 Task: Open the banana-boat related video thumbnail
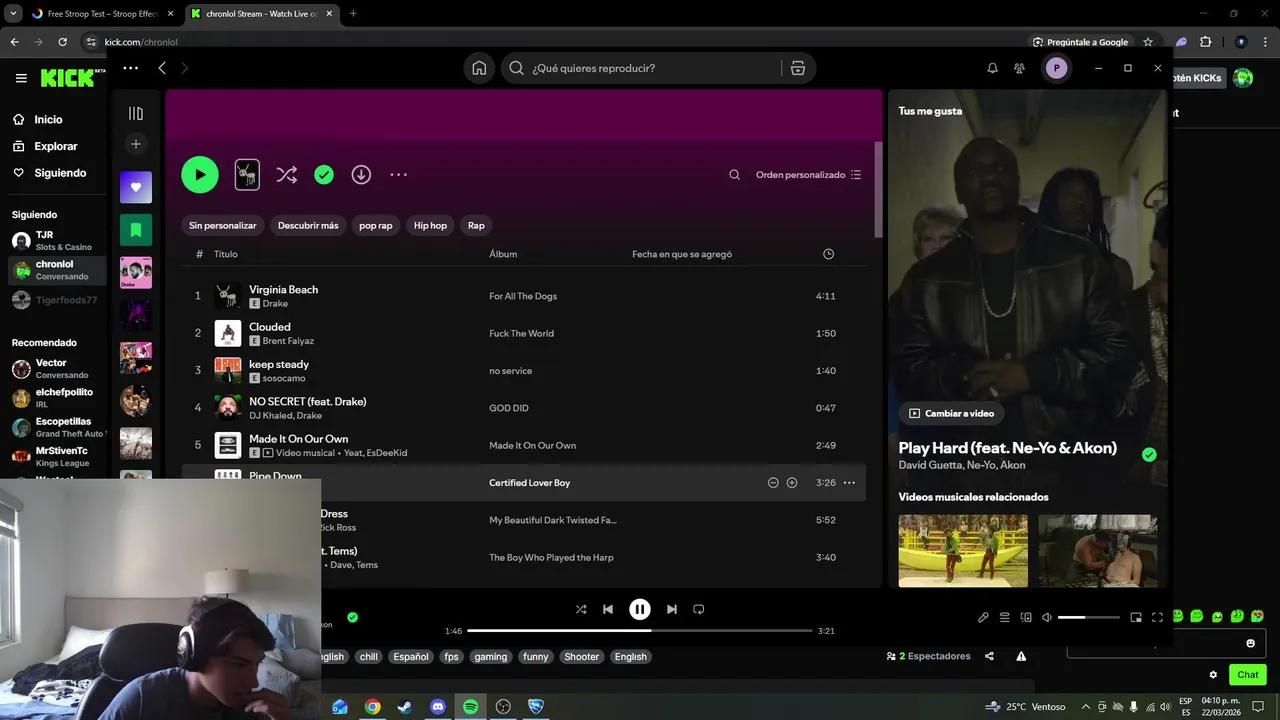(963, 550)
